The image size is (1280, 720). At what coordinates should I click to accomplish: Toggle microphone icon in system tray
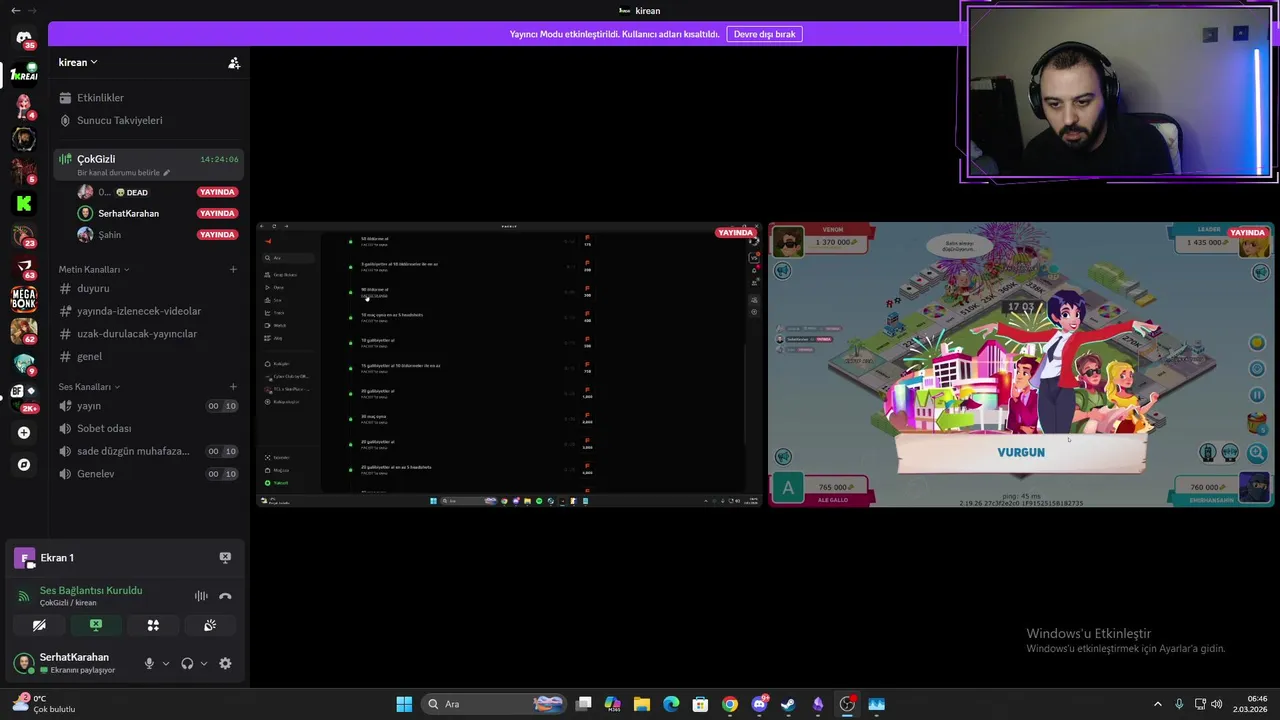[1179, 704]
